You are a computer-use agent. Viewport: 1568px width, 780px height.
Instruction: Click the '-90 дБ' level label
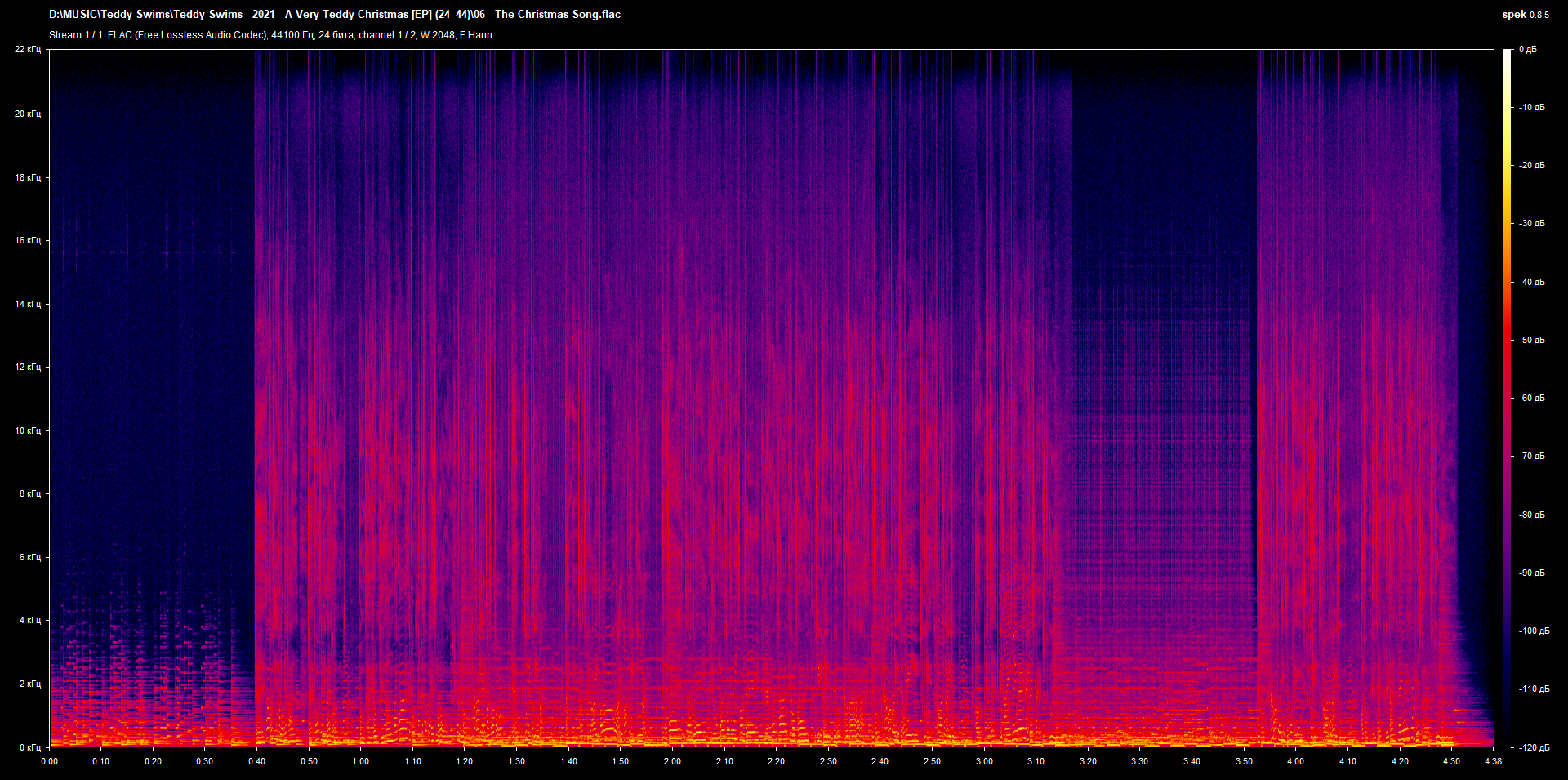1532,573
